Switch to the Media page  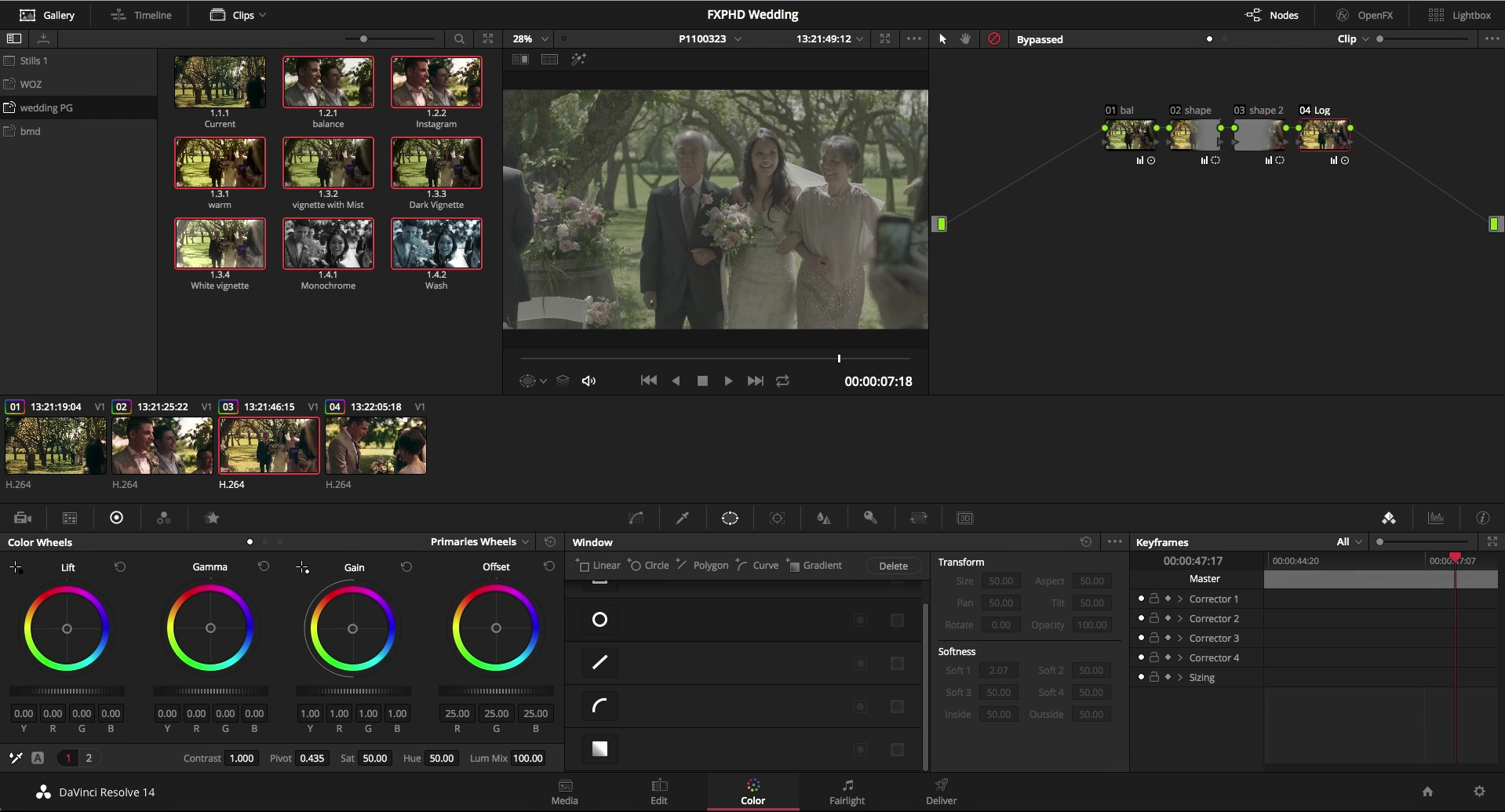[x=564, y=792]
